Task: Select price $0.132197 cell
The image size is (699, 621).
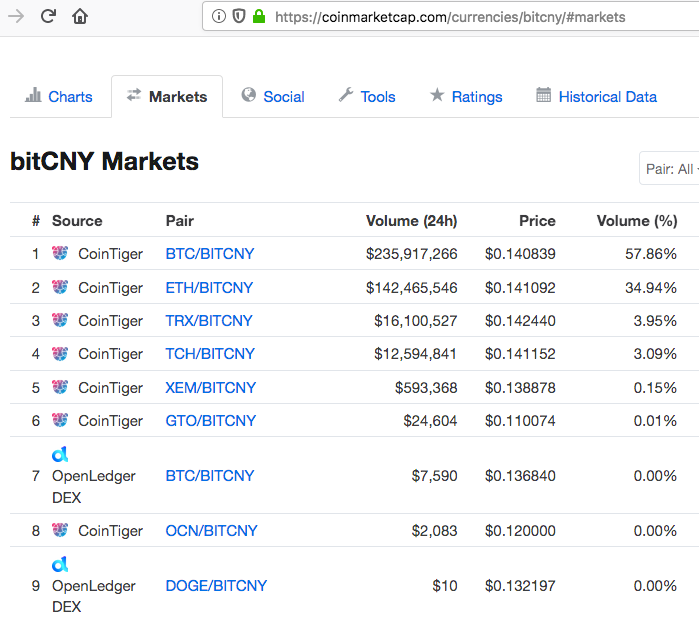Action: point(520,585)
